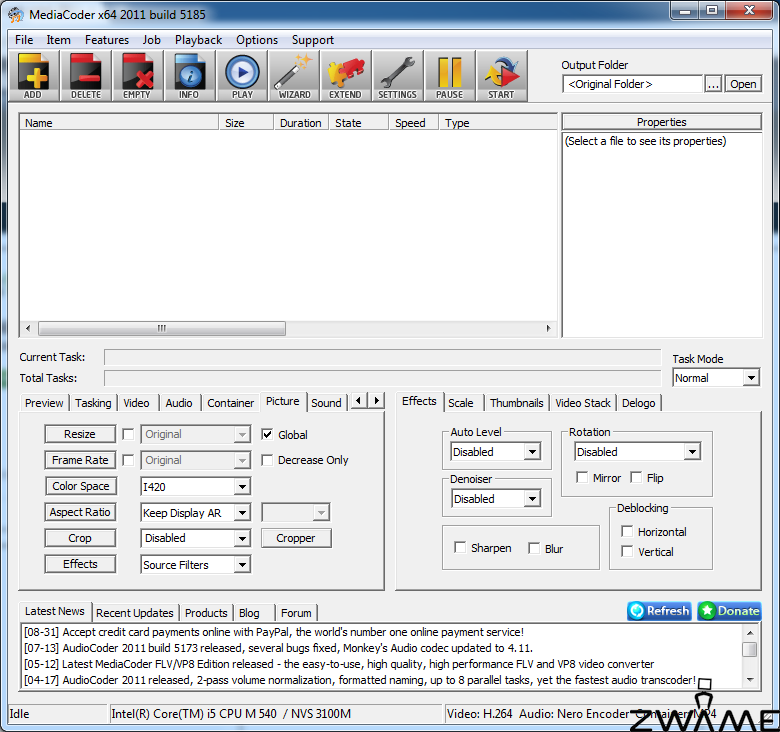Click the ADD file toolbar icon
Image resolution: width=780 pixels, height=732 pixels.
pyautogui.click(x=34, y=76)
